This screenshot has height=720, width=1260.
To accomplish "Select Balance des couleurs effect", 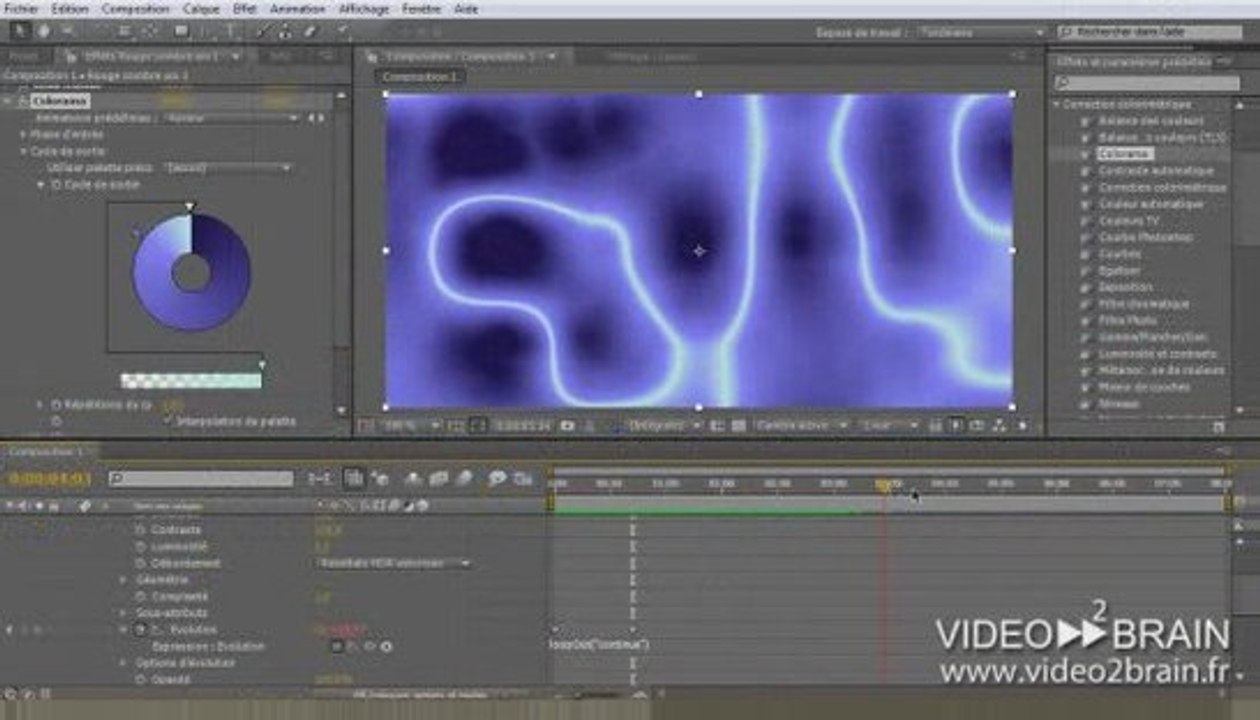I will coord(1150,120).
